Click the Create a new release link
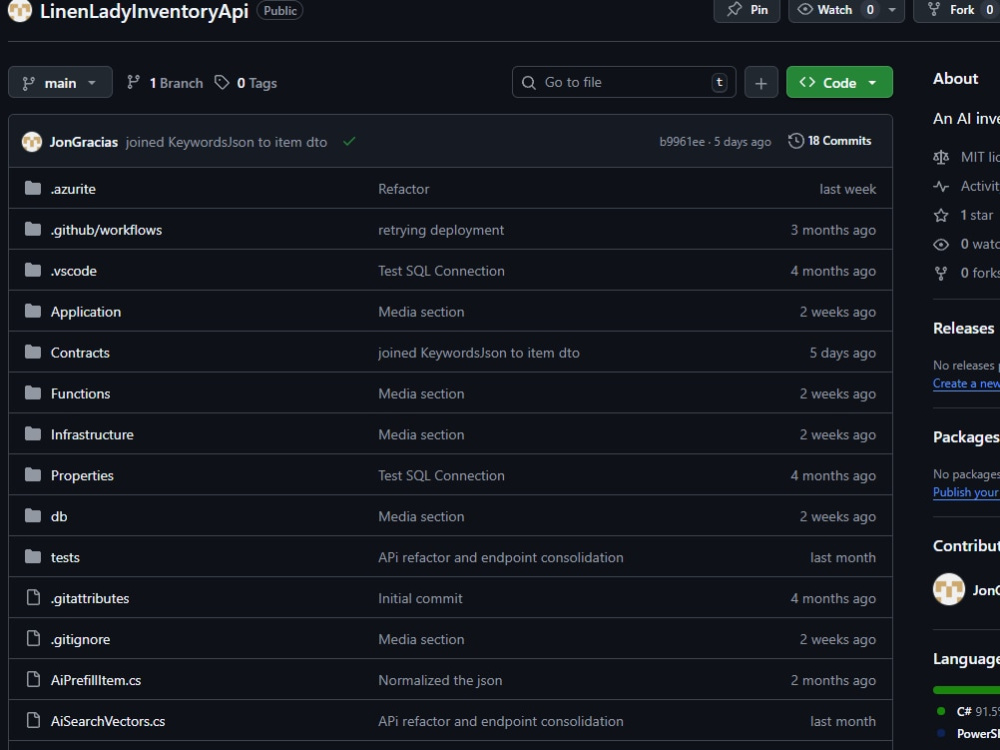Screen dimensions: 1000x750 coord(966,383)
